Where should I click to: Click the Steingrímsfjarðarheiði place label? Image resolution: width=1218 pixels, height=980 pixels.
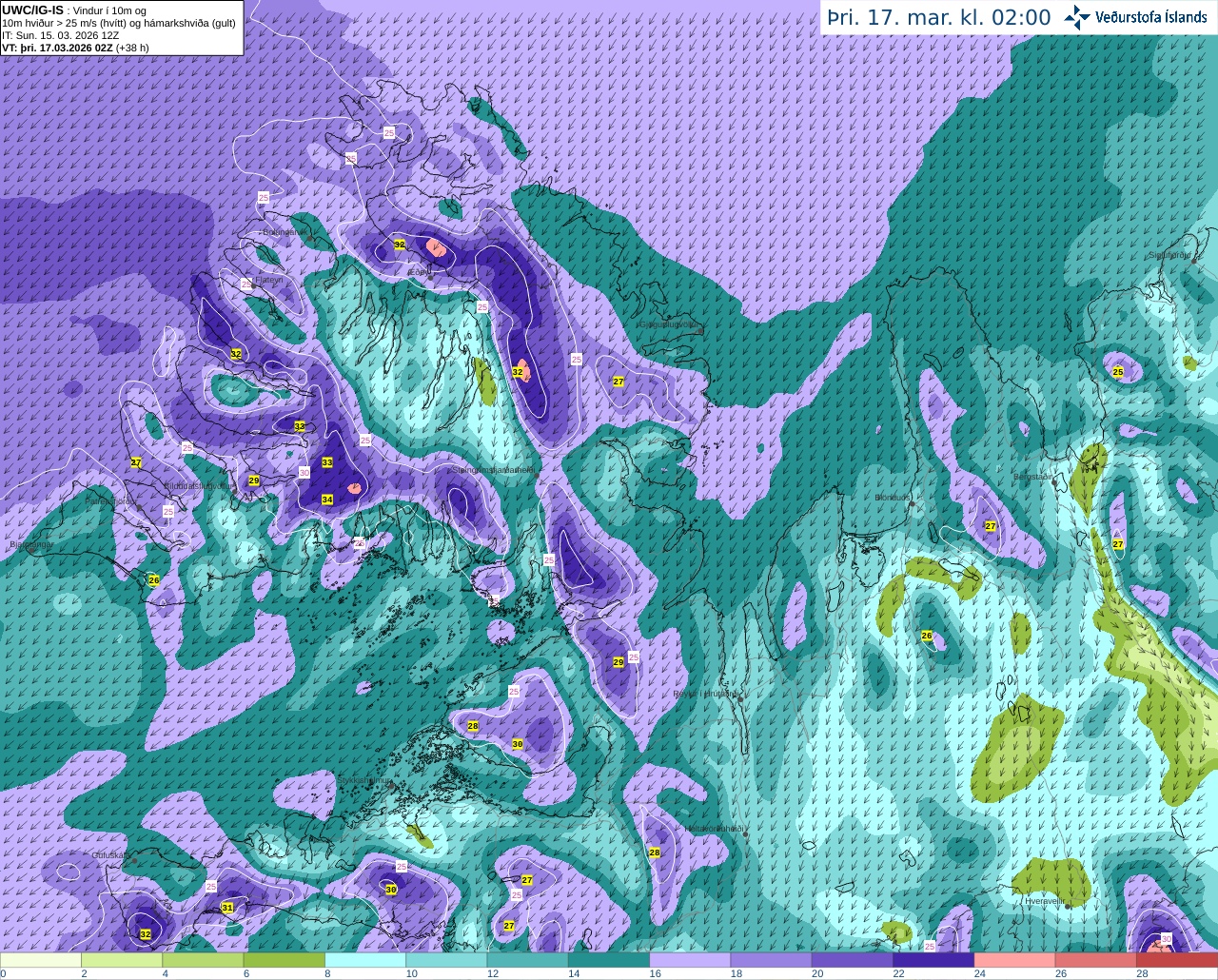pos(494,469)
